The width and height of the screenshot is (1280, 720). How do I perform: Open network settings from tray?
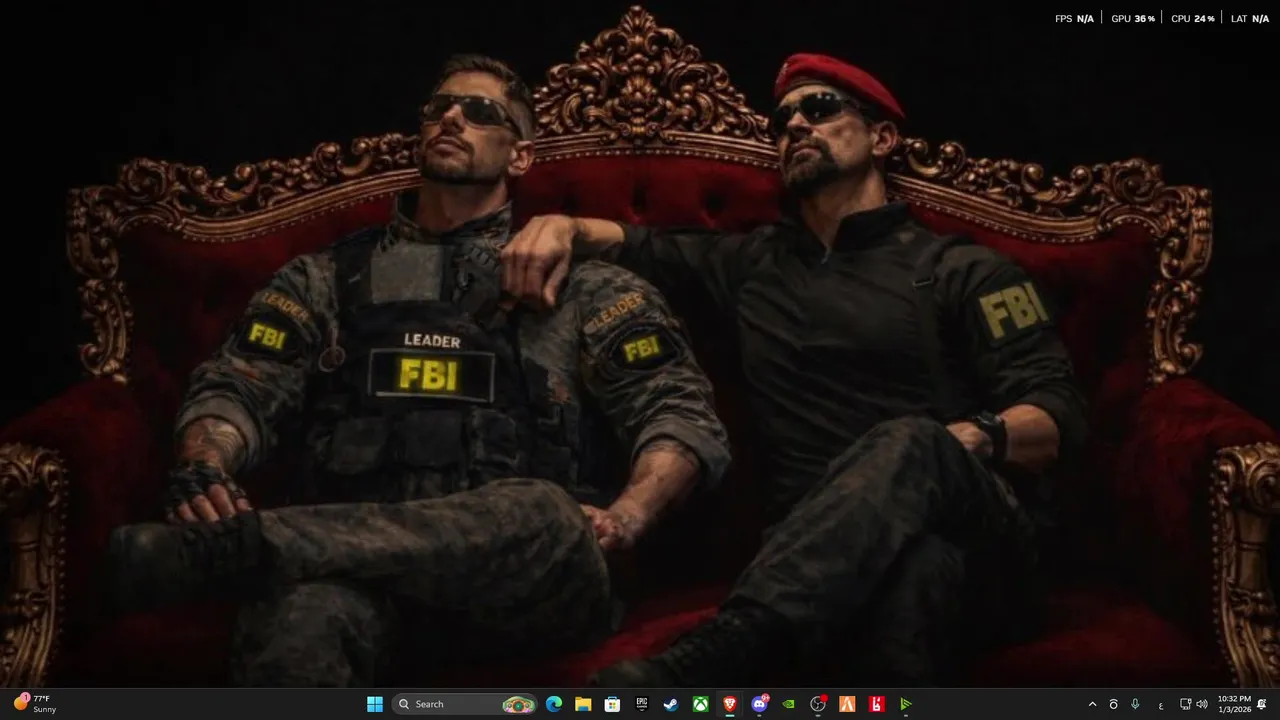(1186, 704)
